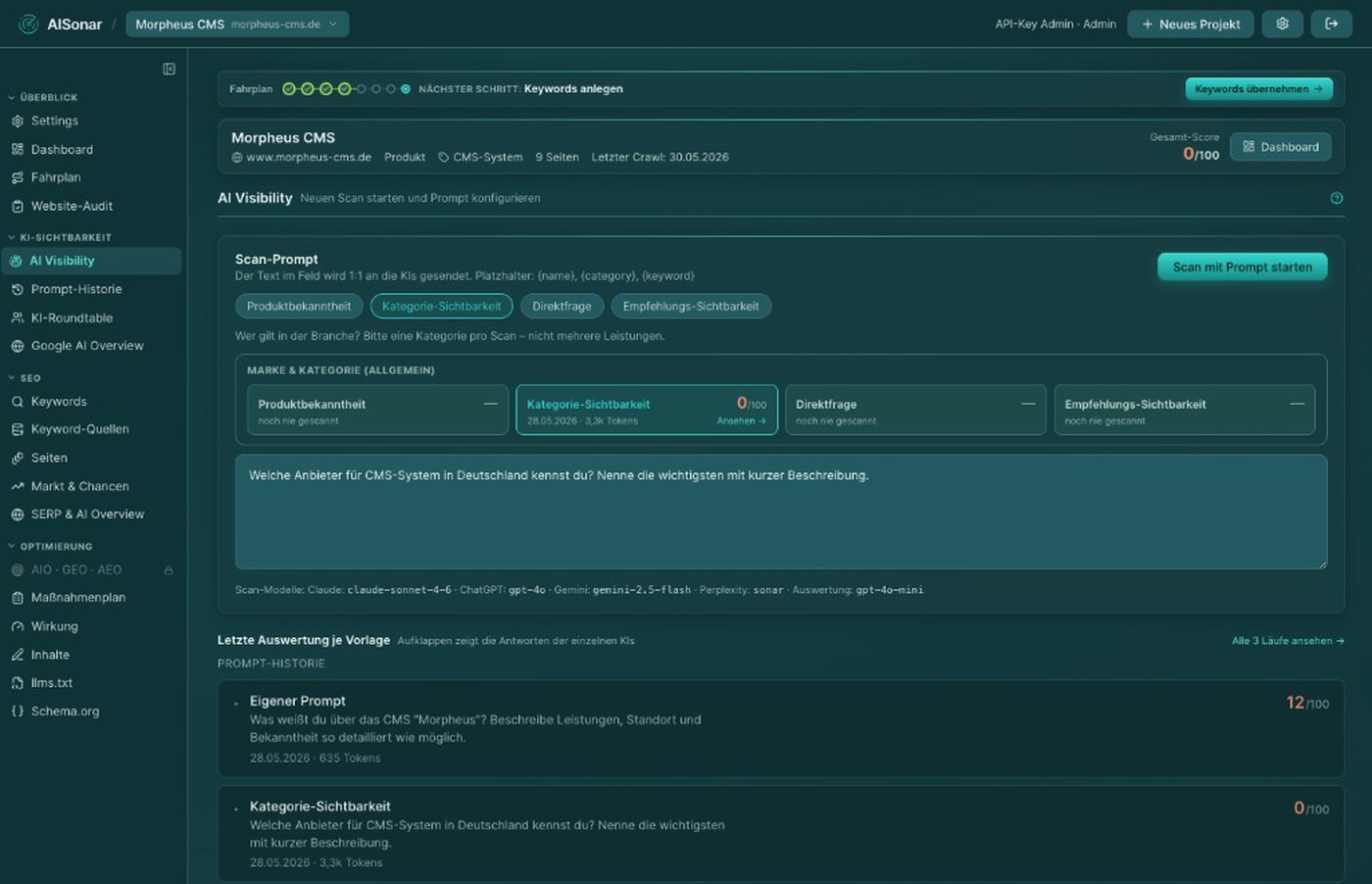1372x884 pixels.
Task: Select the Empfehlungs-Sichtbarkeit template chip
Action: 691,306
